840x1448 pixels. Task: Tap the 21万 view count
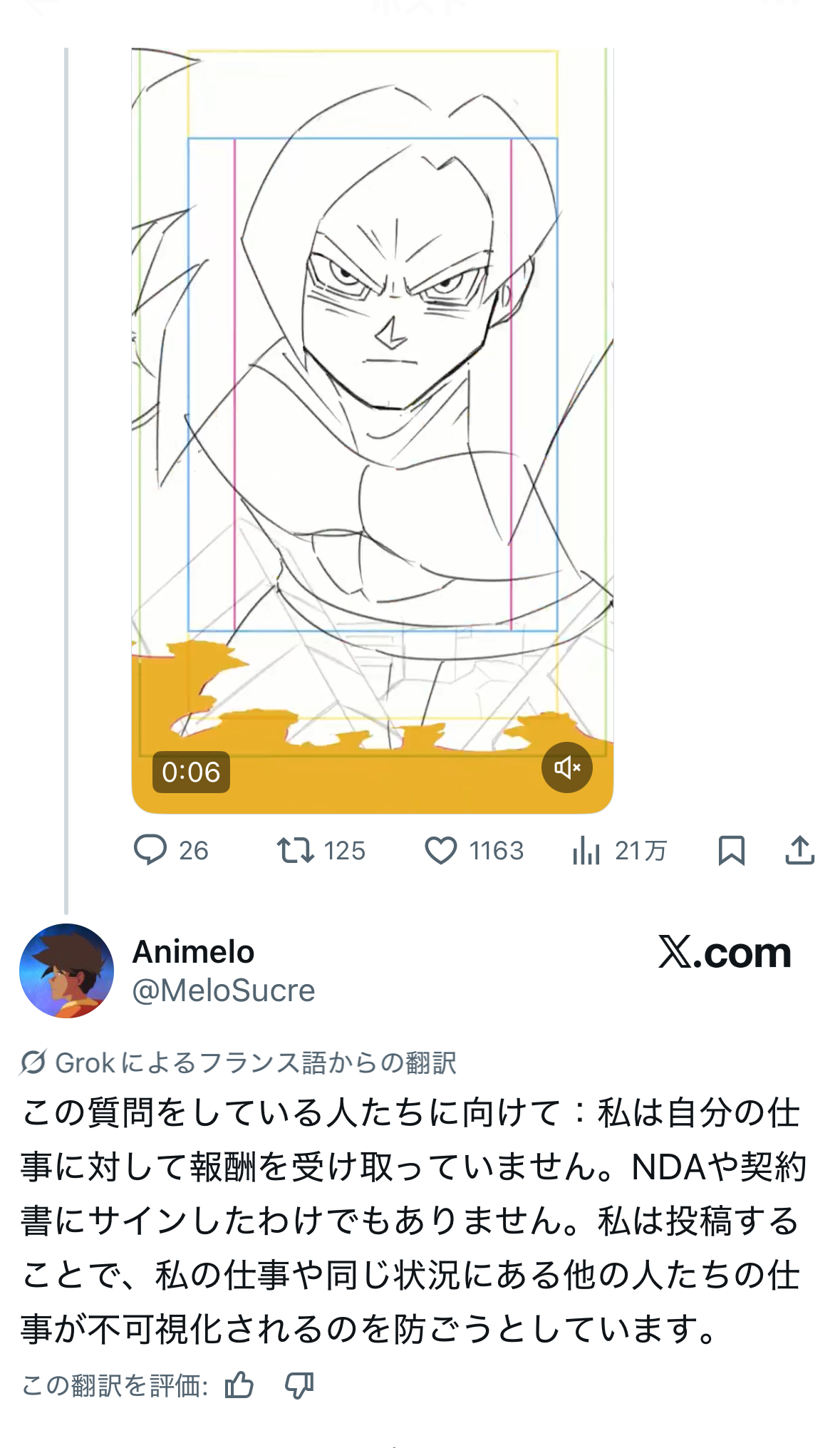[641, 850]
